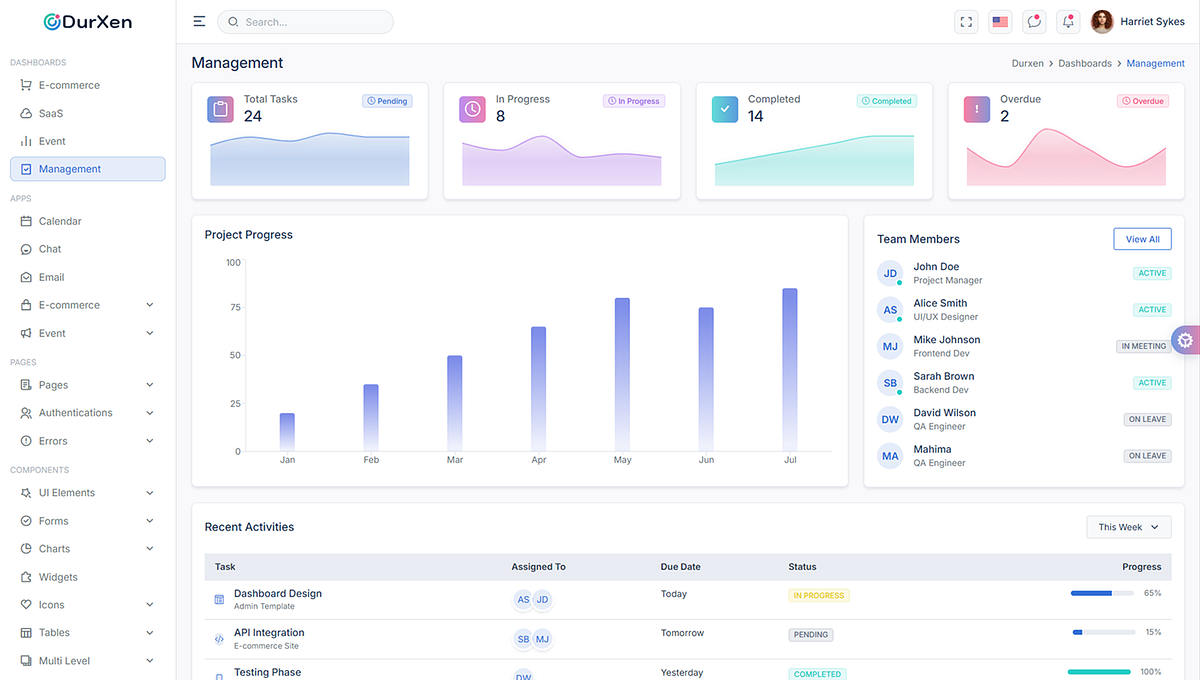Expand the Authentications section
The height and width of the screenshot is (680, 1200).
point(73,412)
